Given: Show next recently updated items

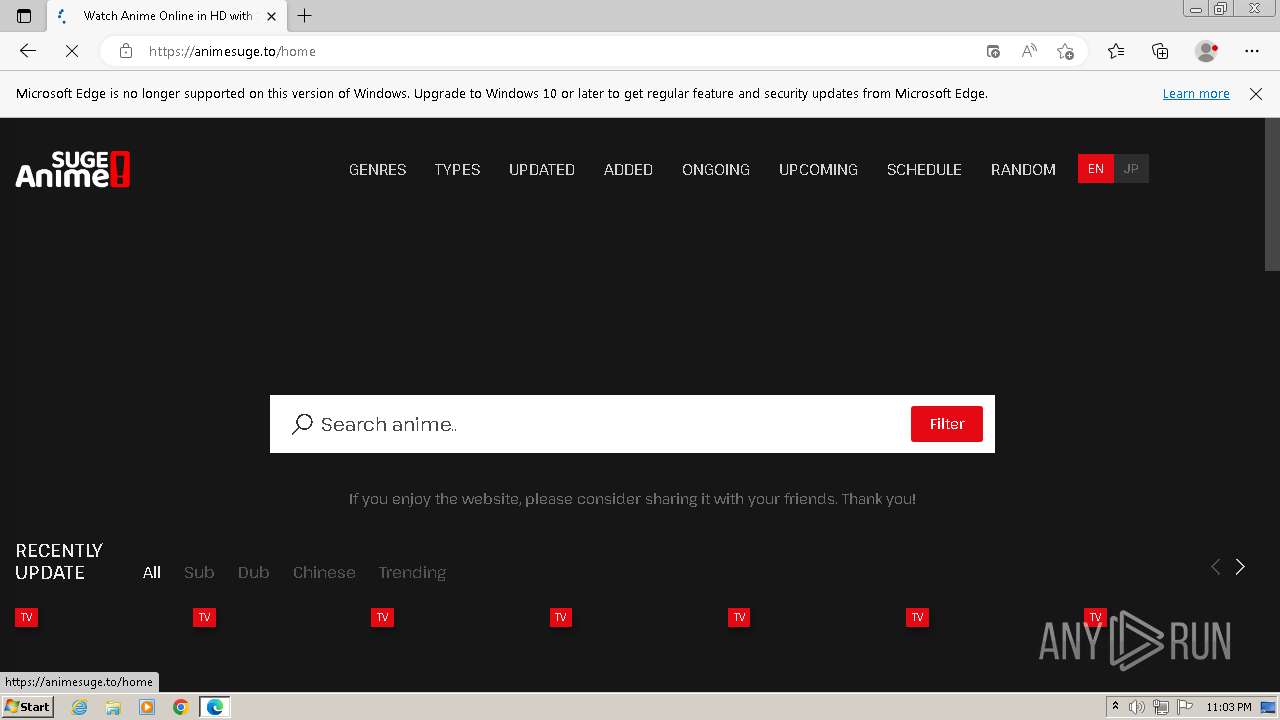Looking at the screenshot, I should pyautogui.click(x=1240, y=567).
